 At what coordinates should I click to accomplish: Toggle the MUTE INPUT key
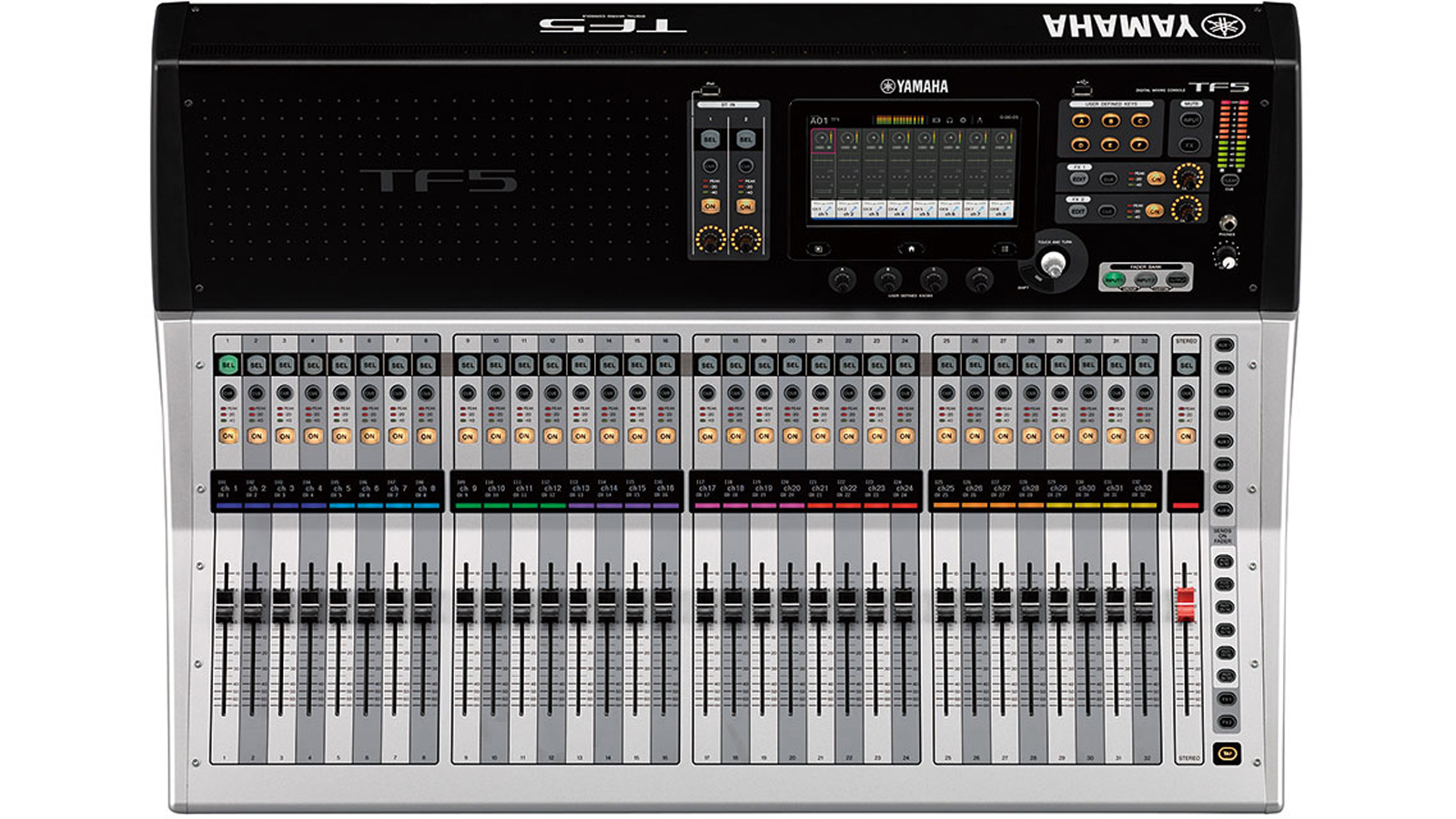tap(1190, 120)
